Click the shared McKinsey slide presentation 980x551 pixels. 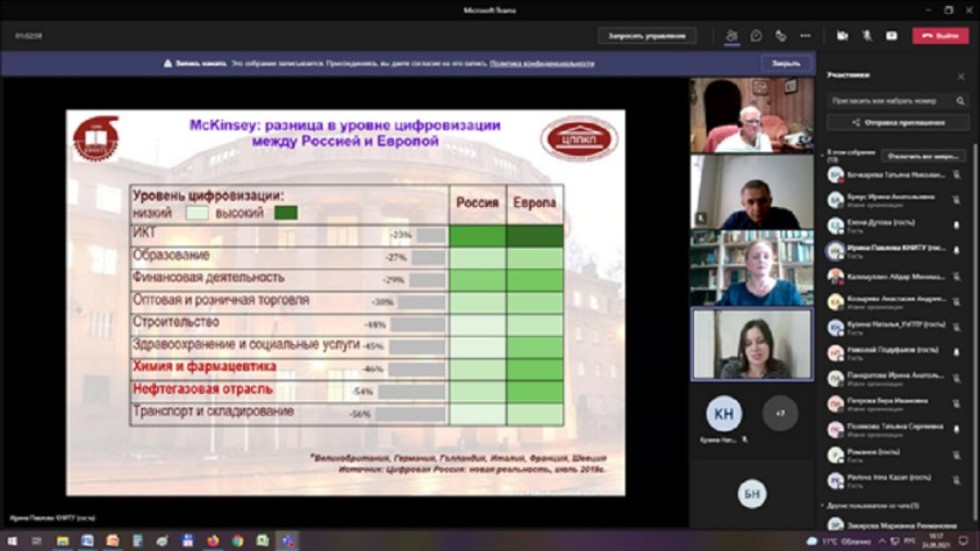point(346,303)
